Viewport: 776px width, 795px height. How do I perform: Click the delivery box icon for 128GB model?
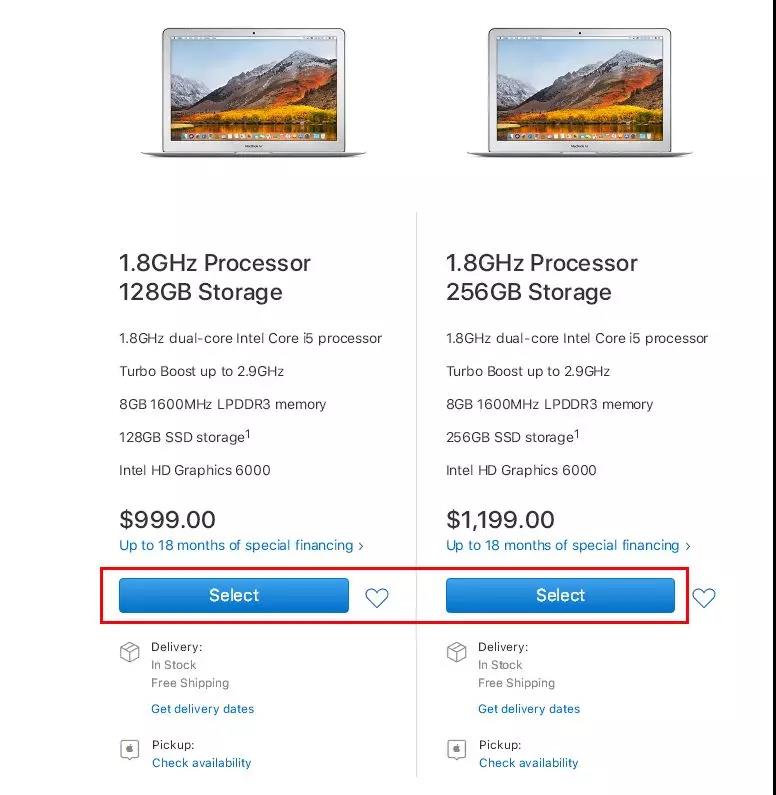129,652
